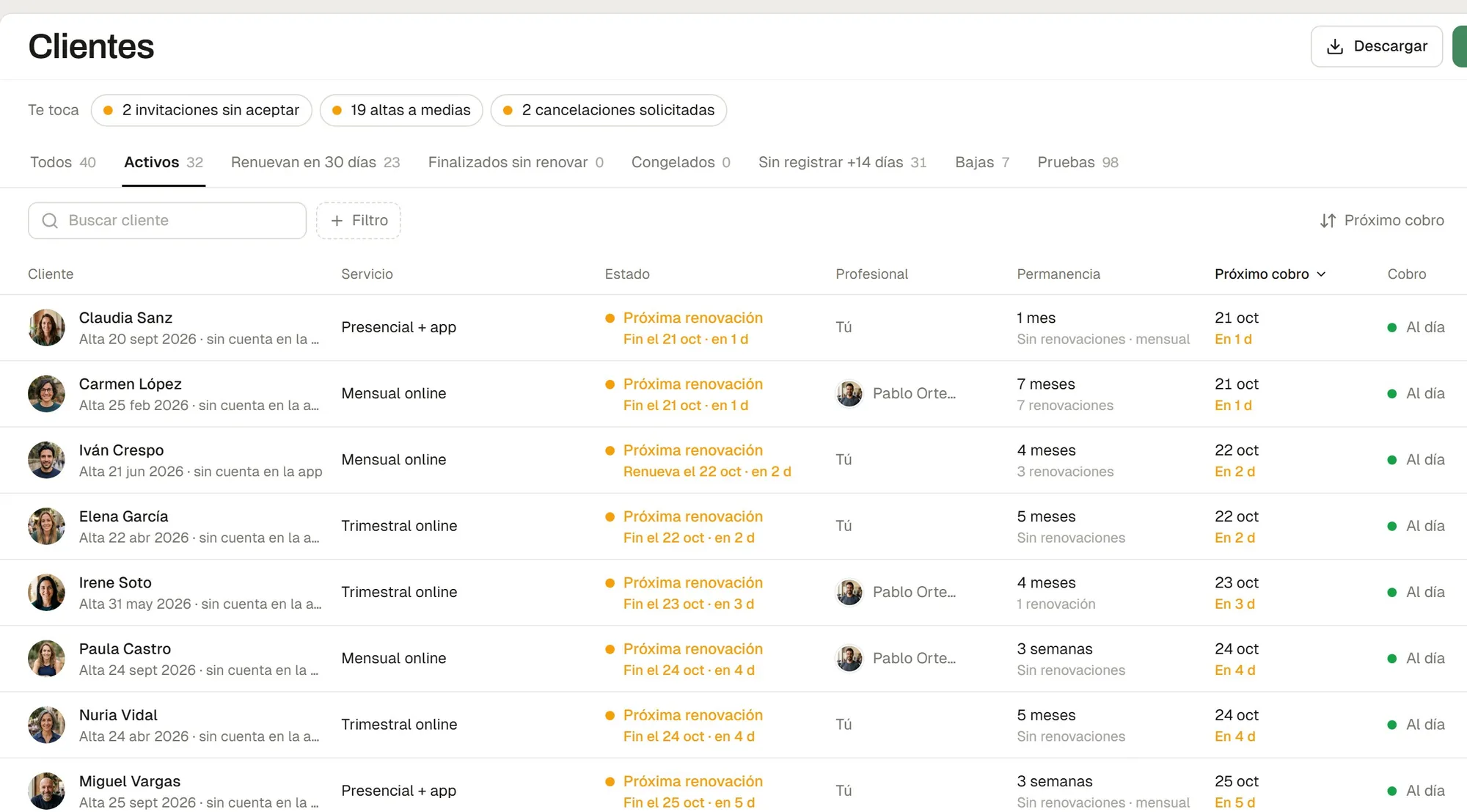Open the Renuevan en 30 días tab

(315, 162)
